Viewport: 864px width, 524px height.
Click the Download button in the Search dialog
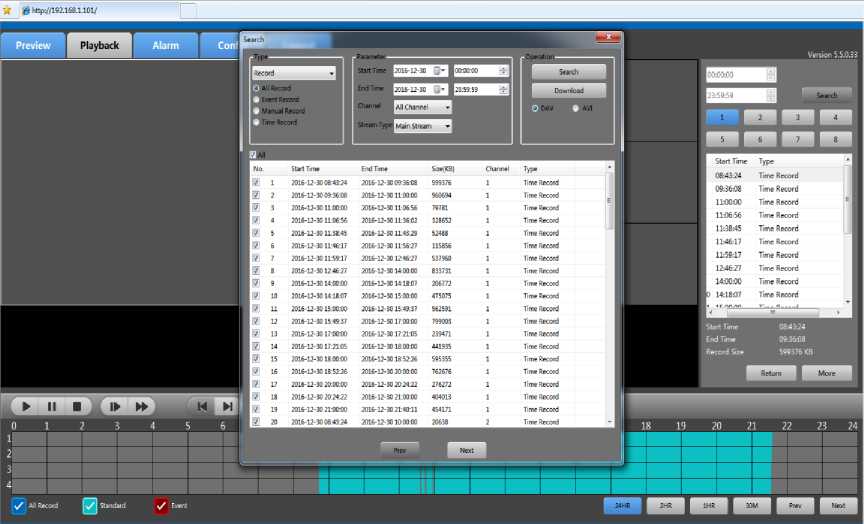tap(568, 90)
